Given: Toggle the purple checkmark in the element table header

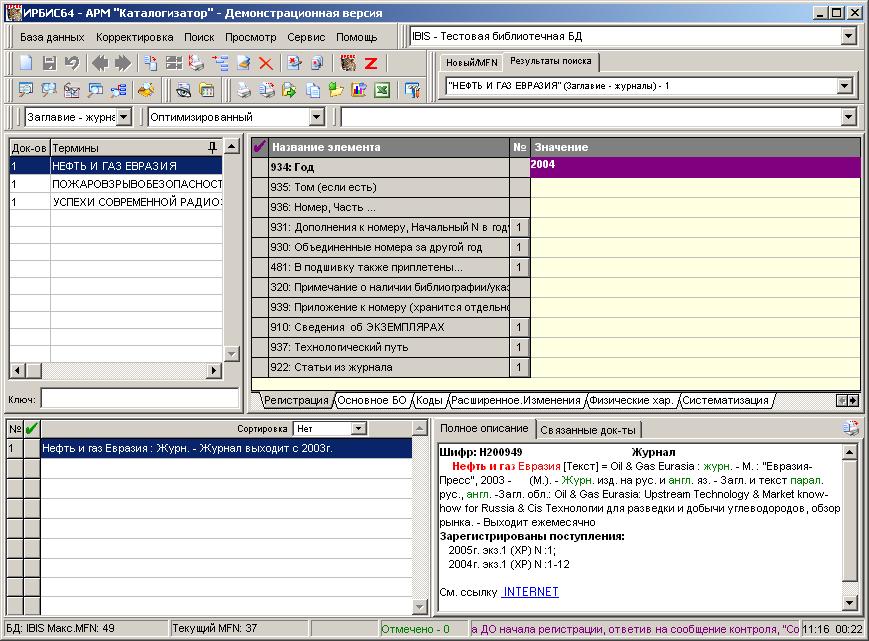Looking at the screenshot, I should pyautogui.click(x=259, y=147).
